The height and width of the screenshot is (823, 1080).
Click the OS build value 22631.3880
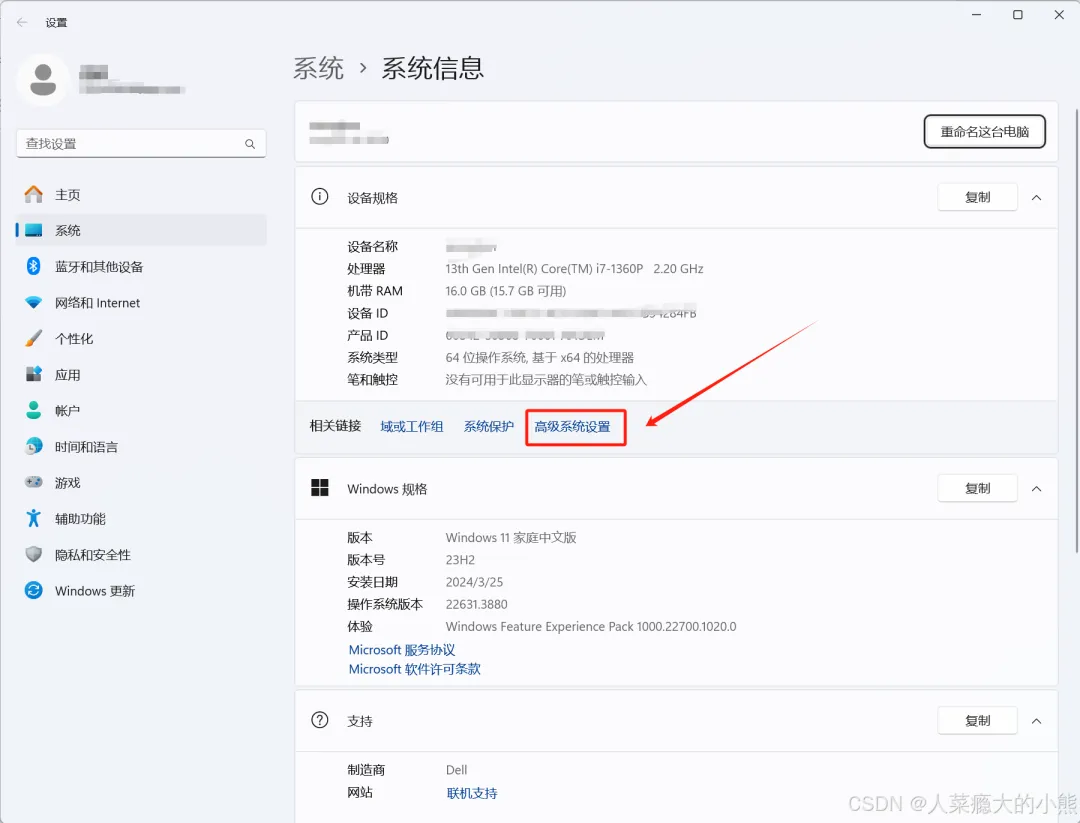tap(477, 604)
